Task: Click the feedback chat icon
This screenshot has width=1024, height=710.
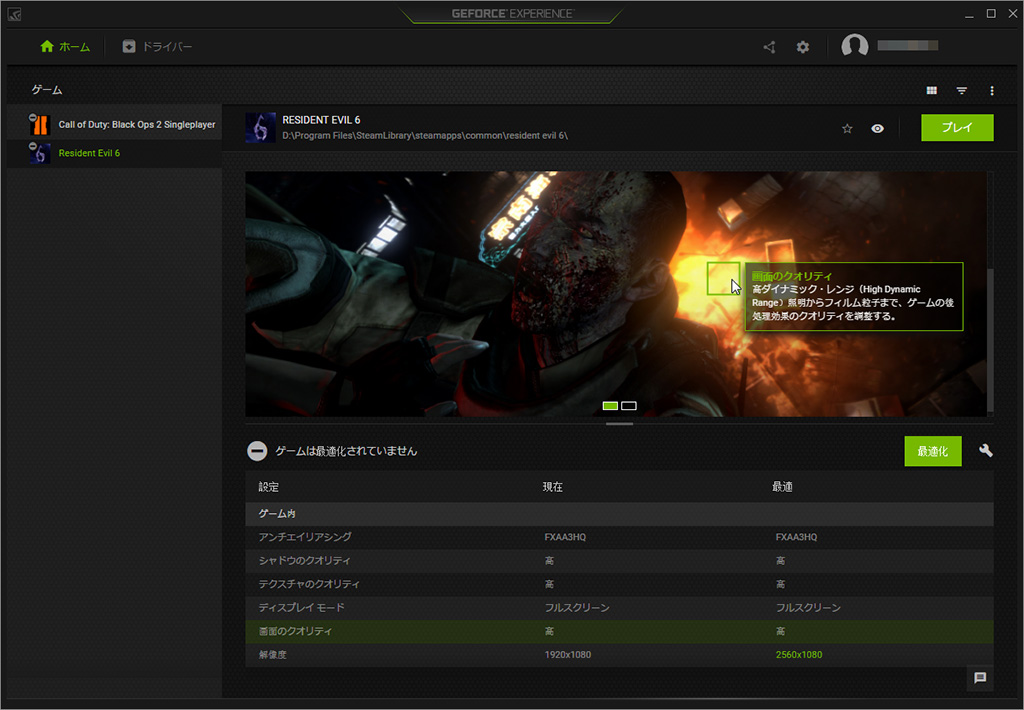Action: [980, 678]
